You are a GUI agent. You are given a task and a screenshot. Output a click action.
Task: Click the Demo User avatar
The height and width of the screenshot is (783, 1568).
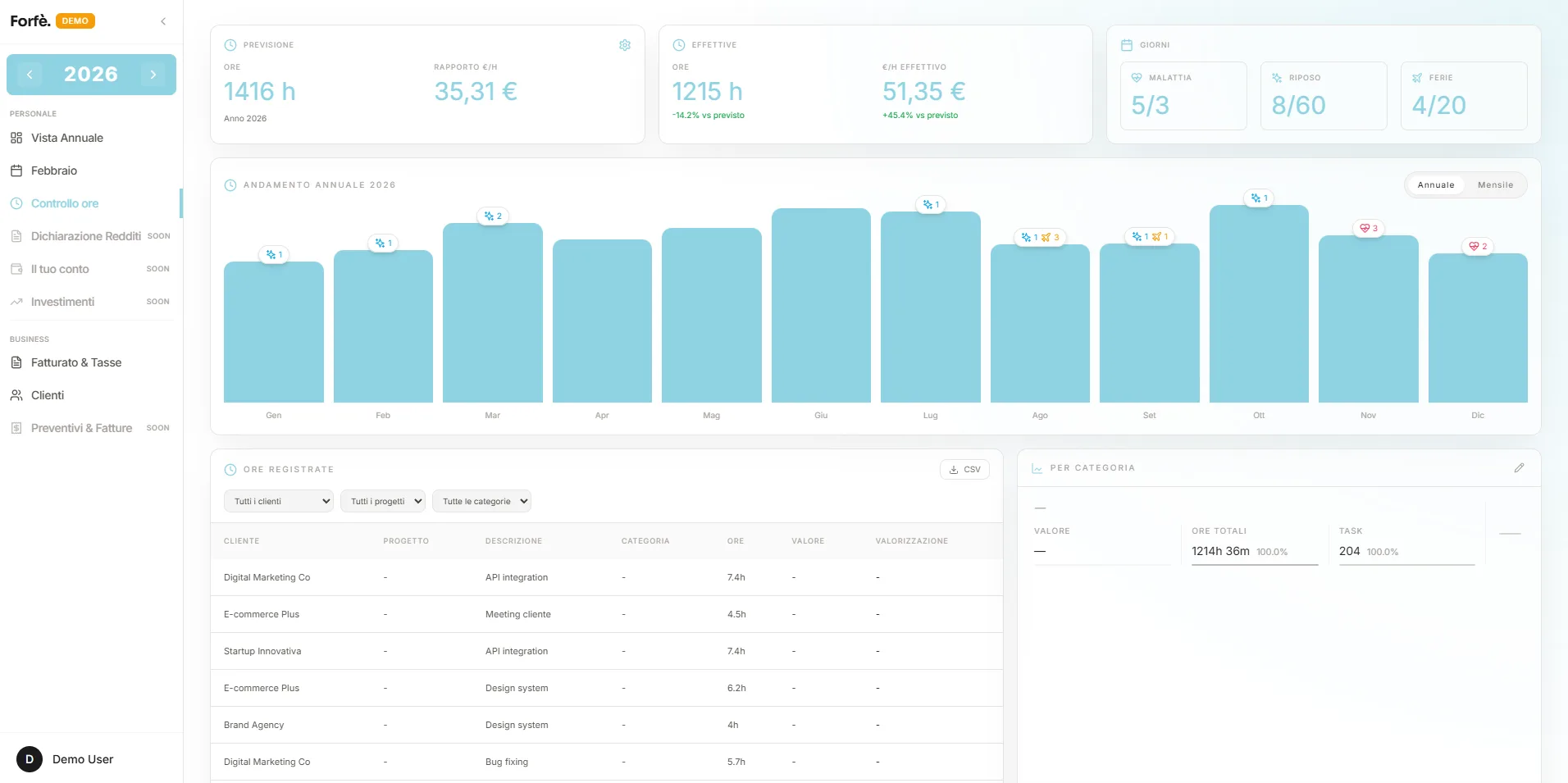pos(30,759)
